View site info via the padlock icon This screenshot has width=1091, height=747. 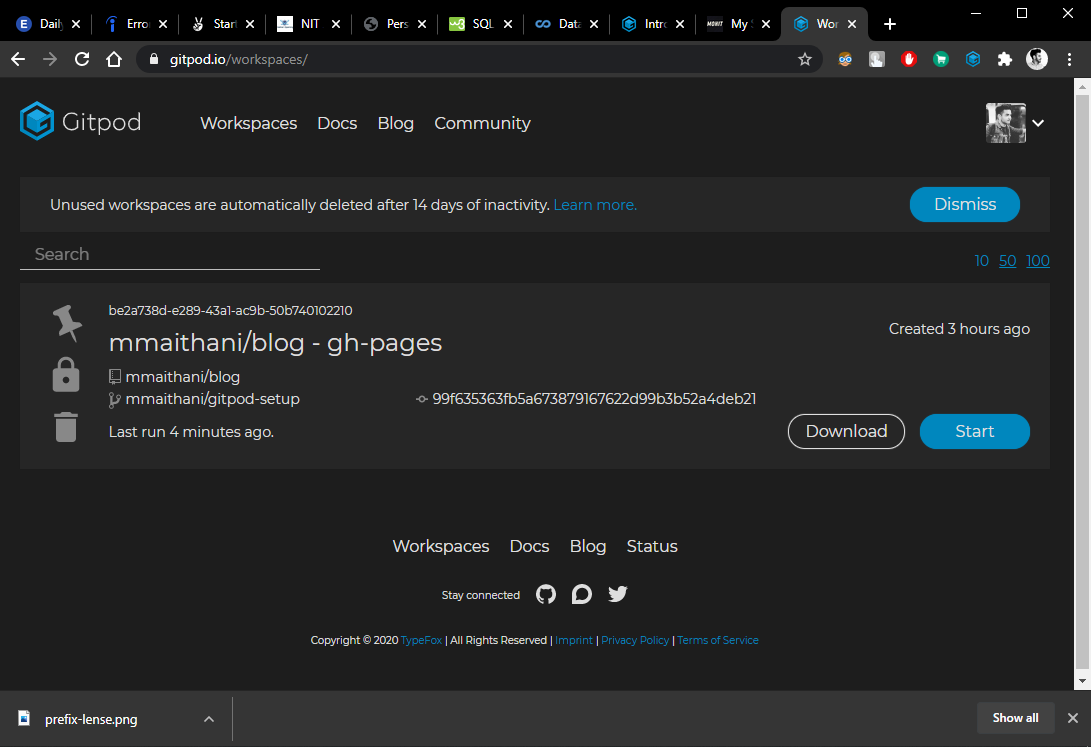154,59
